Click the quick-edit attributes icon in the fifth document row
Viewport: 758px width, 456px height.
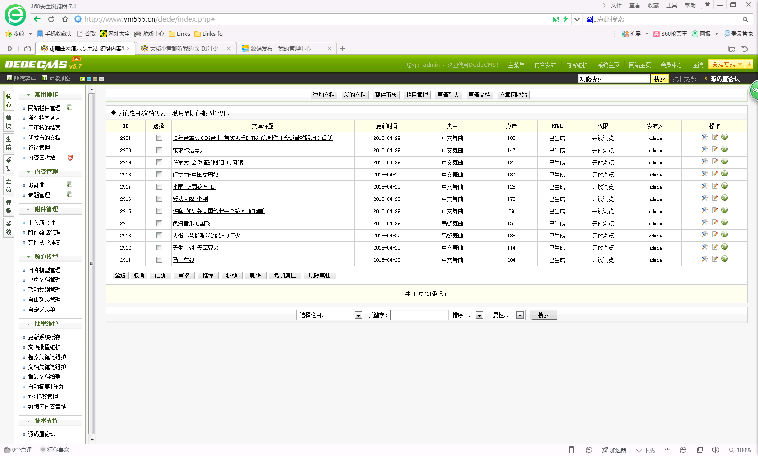click(x=704, y=186)
